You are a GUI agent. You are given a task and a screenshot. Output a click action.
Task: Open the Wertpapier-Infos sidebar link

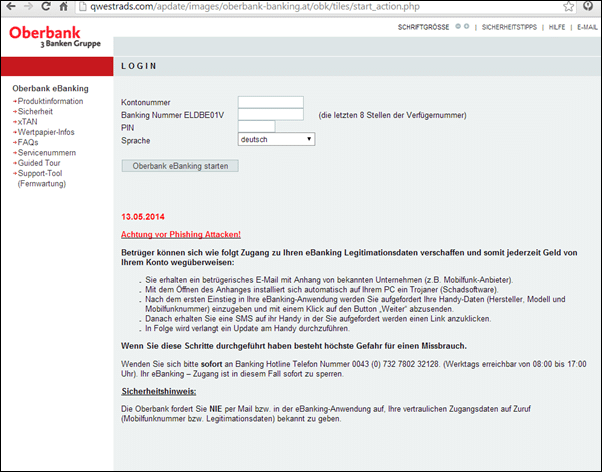tap(46, 132)
